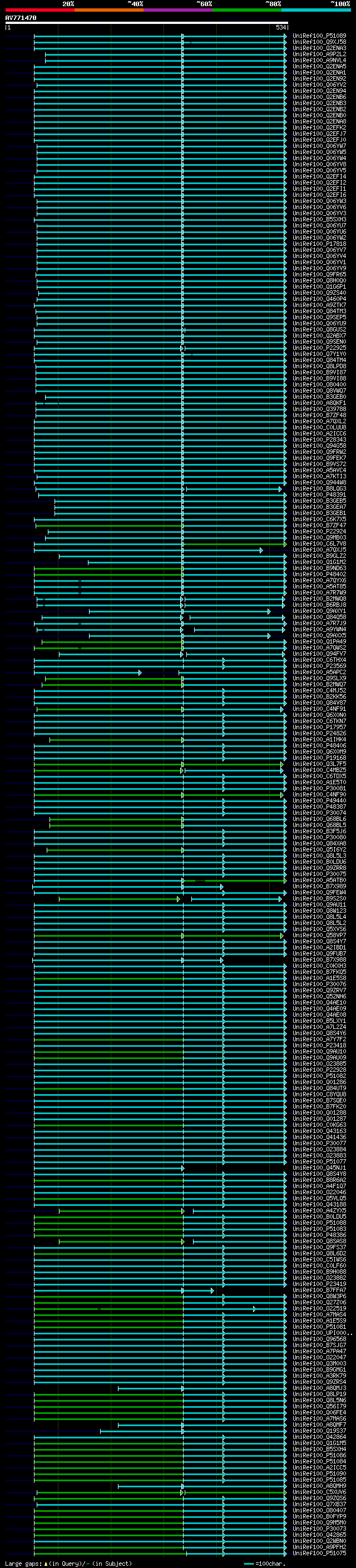Select the UniRef100_A7R7J9 label
This screenshot has height=1568, width=356.
(319, 624)
